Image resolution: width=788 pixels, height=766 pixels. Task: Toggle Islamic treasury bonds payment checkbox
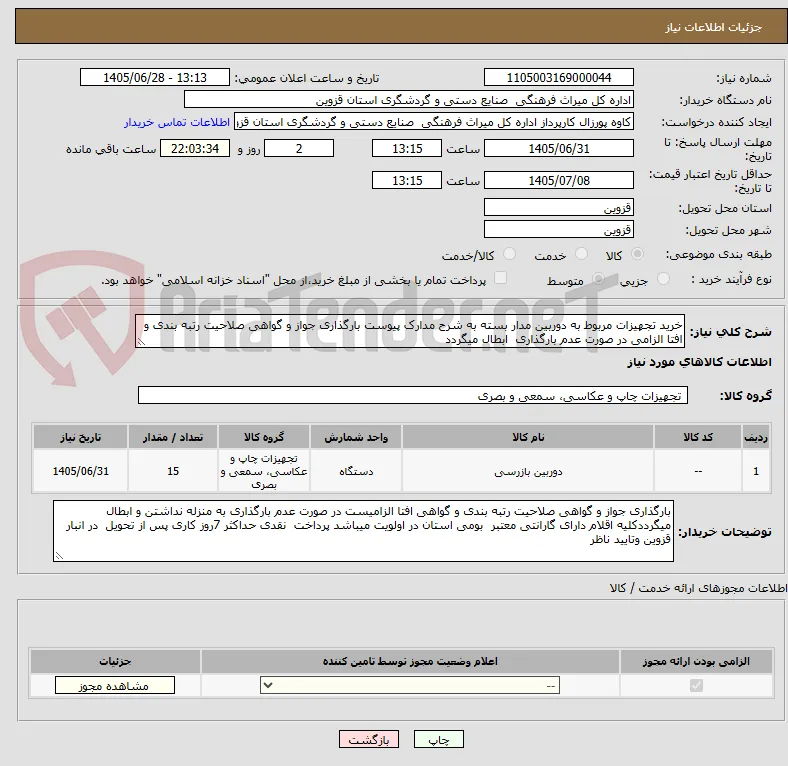501,278
